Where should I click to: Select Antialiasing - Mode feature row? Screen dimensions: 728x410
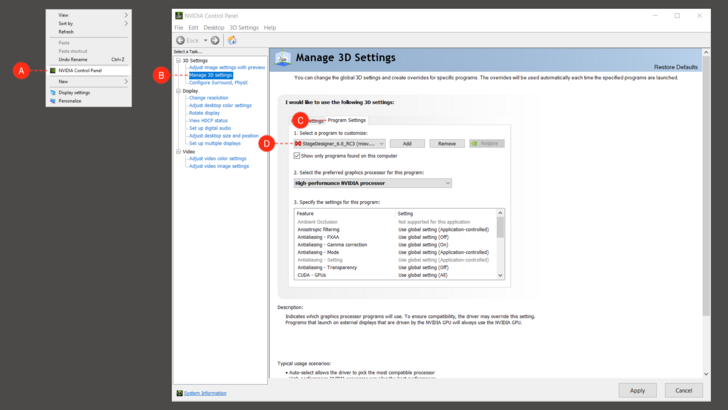[x=396, y=252]
